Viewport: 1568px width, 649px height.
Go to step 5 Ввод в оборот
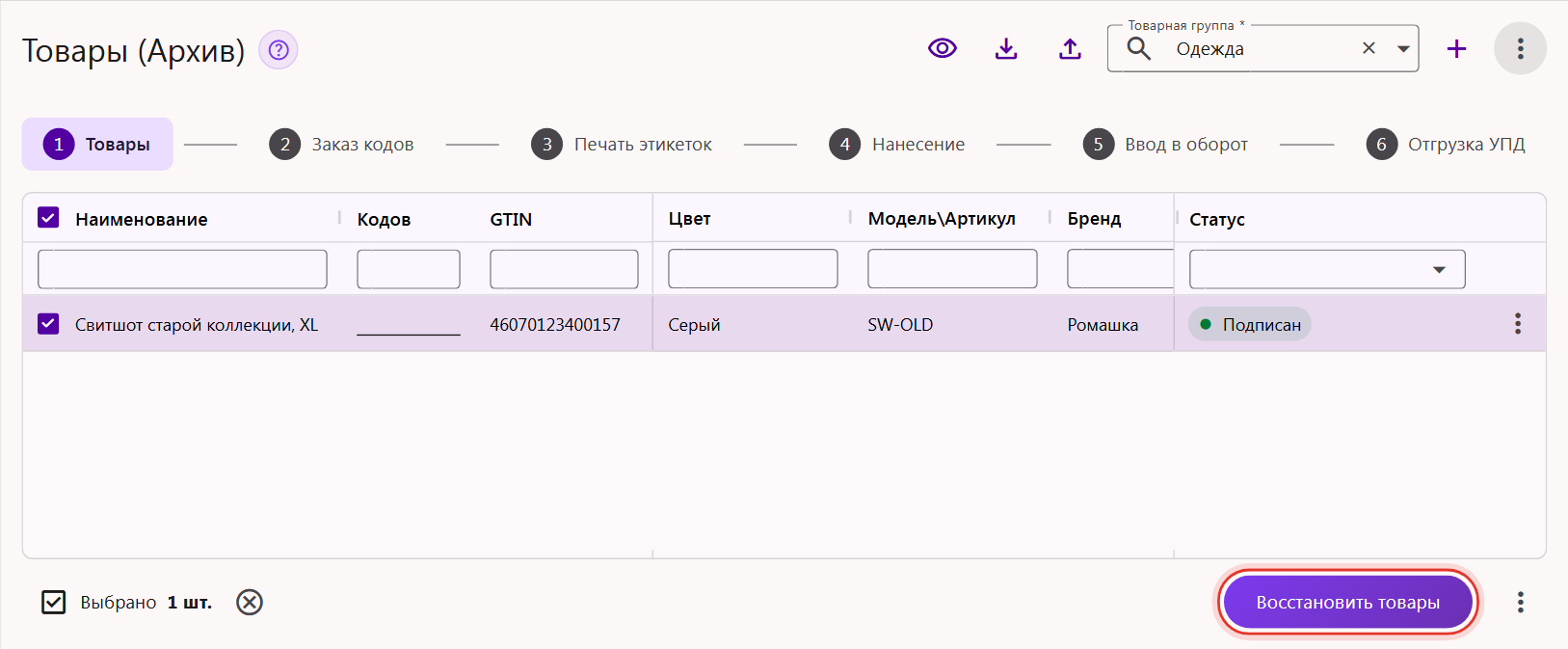point(1164,145)
